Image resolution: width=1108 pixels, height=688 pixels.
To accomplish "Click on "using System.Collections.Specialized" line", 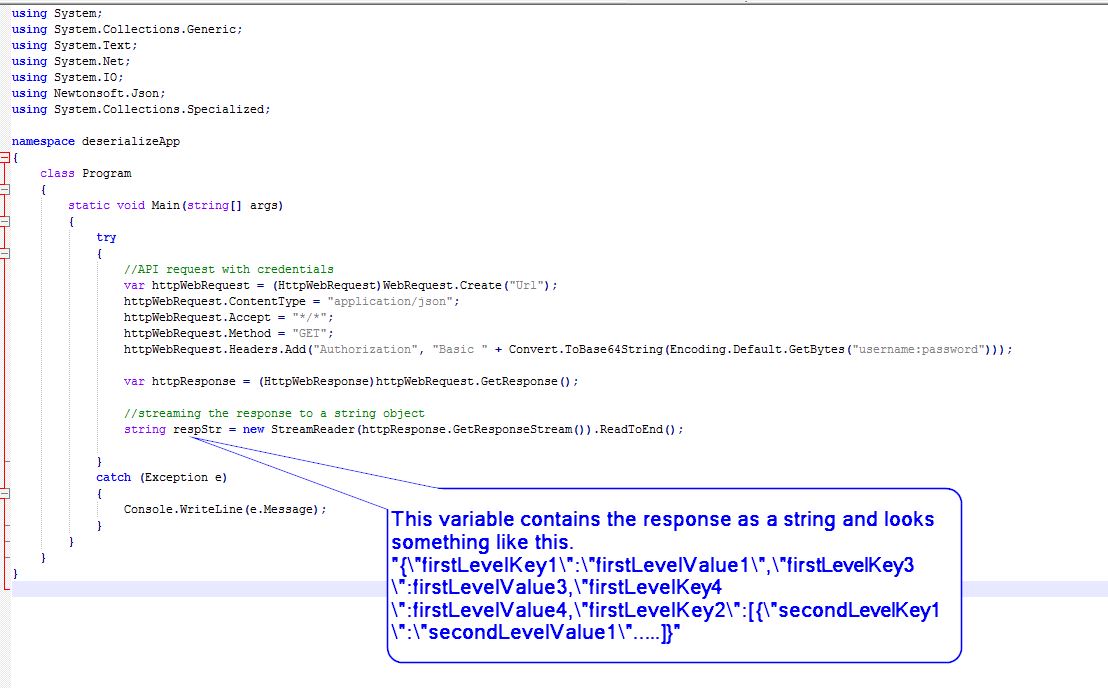I will click(141, 109).
